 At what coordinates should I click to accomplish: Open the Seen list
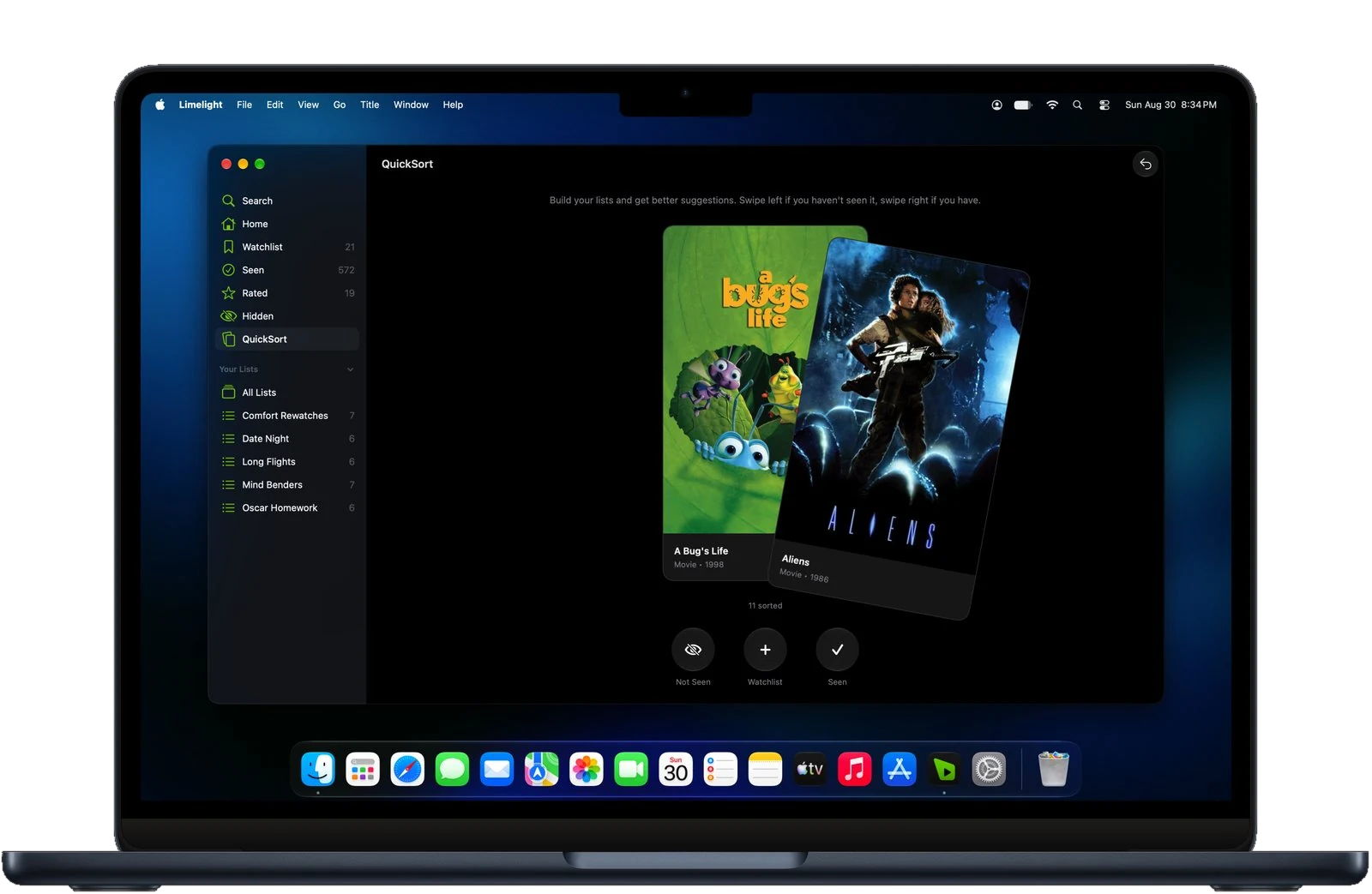[287, 270]
